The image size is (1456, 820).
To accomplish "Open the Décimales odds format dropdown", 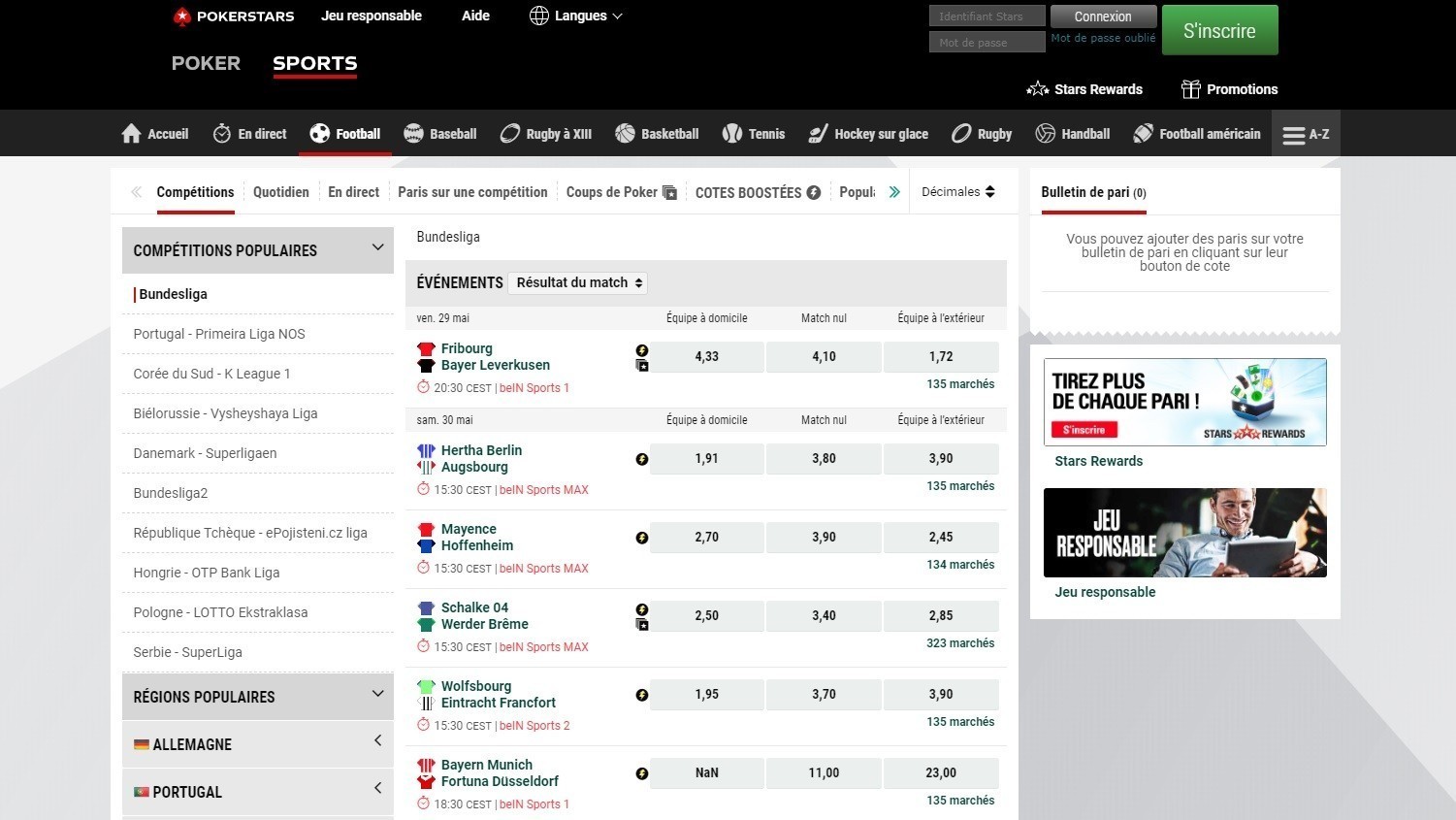I will pos(958,192).
